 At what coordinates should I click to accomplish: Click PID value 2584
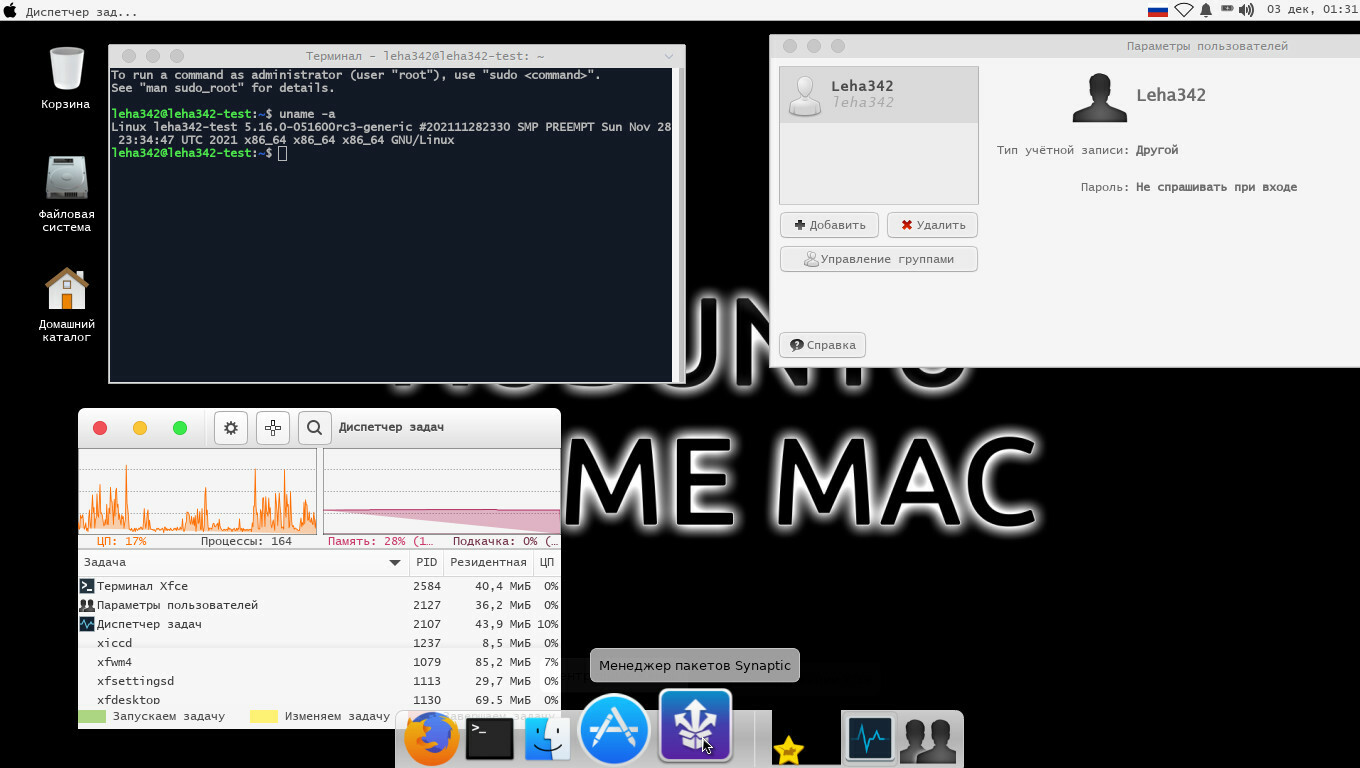tap(427, 586)
